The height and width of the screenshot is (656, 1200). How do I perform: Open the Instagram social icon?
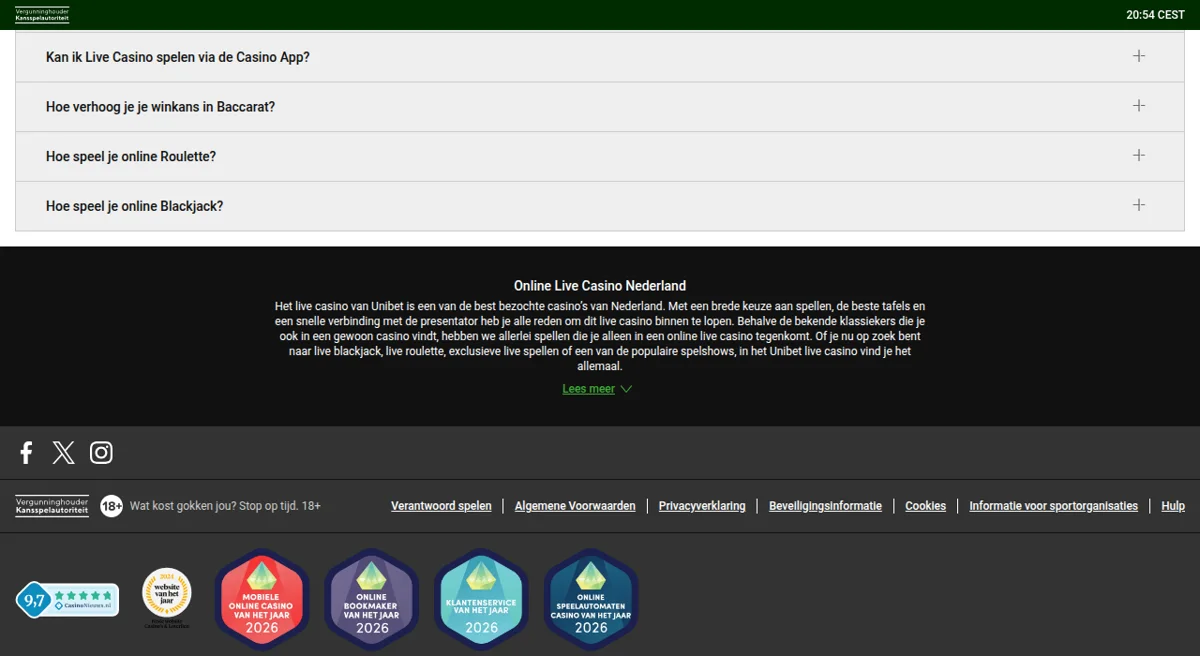(101, 453)
